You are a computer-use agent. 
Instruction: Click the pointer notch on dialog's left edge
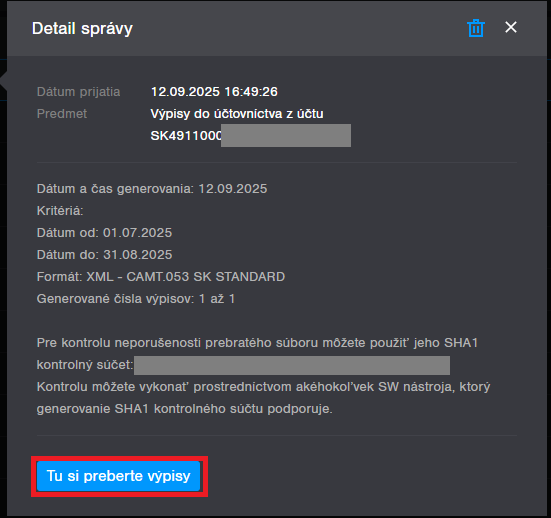[4, 81]
